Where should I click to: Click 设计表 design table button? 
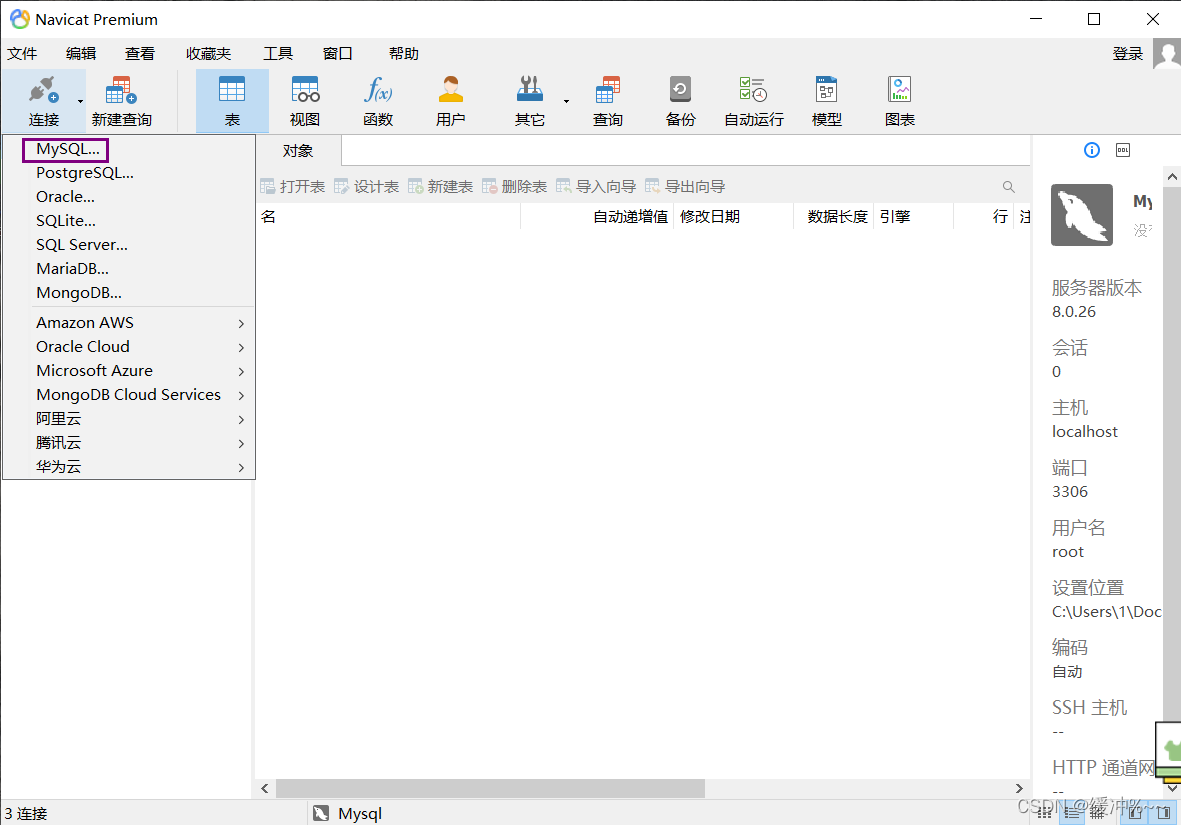point(367,187)
